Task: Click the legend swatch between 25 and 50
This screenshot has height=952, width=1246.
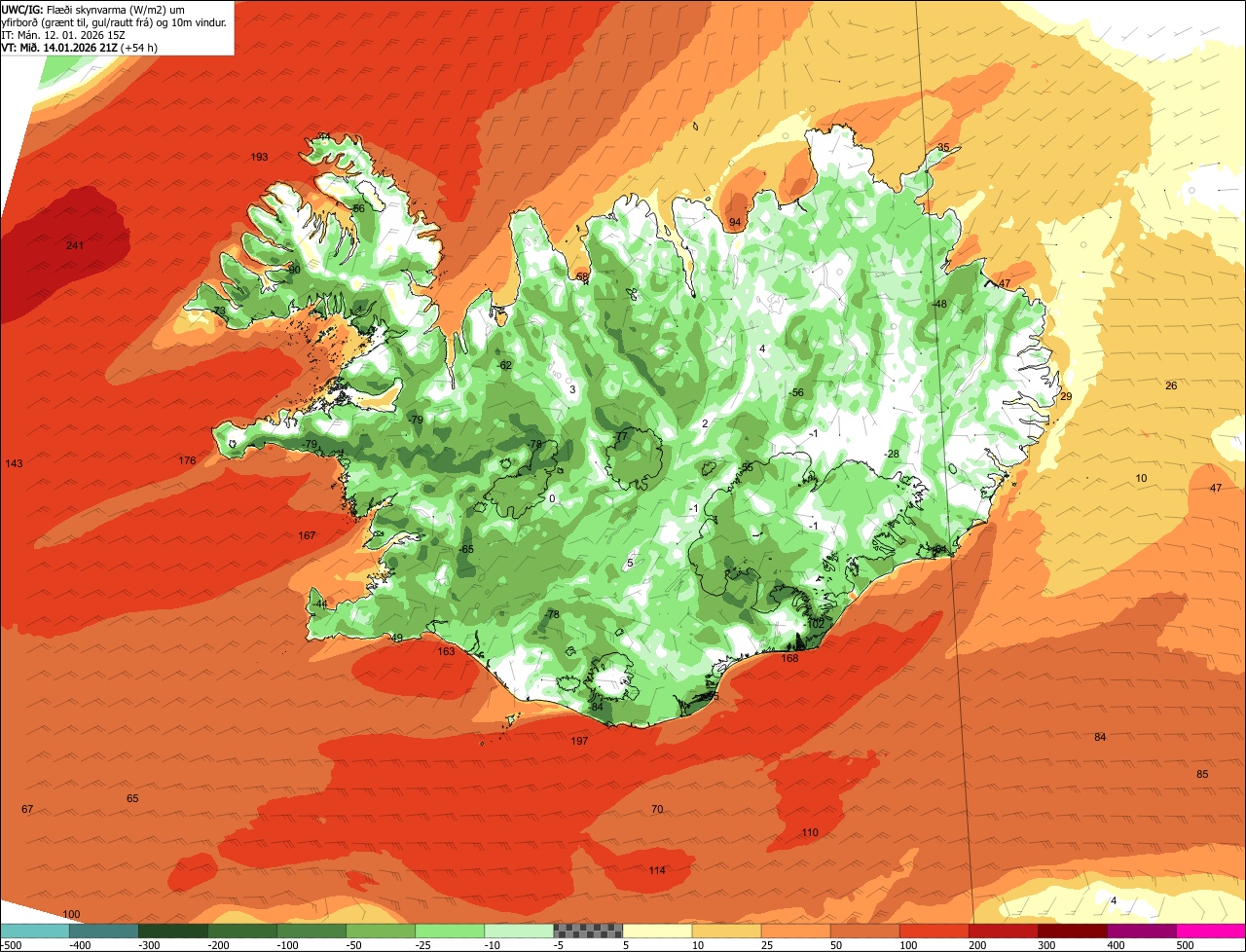Action: [795, 931]
